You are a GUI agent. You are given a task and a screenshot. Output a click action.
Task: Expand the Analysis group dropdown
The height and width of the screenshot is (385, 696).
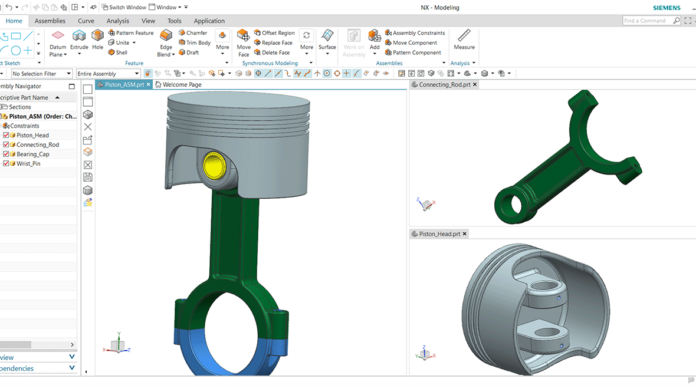474,63
